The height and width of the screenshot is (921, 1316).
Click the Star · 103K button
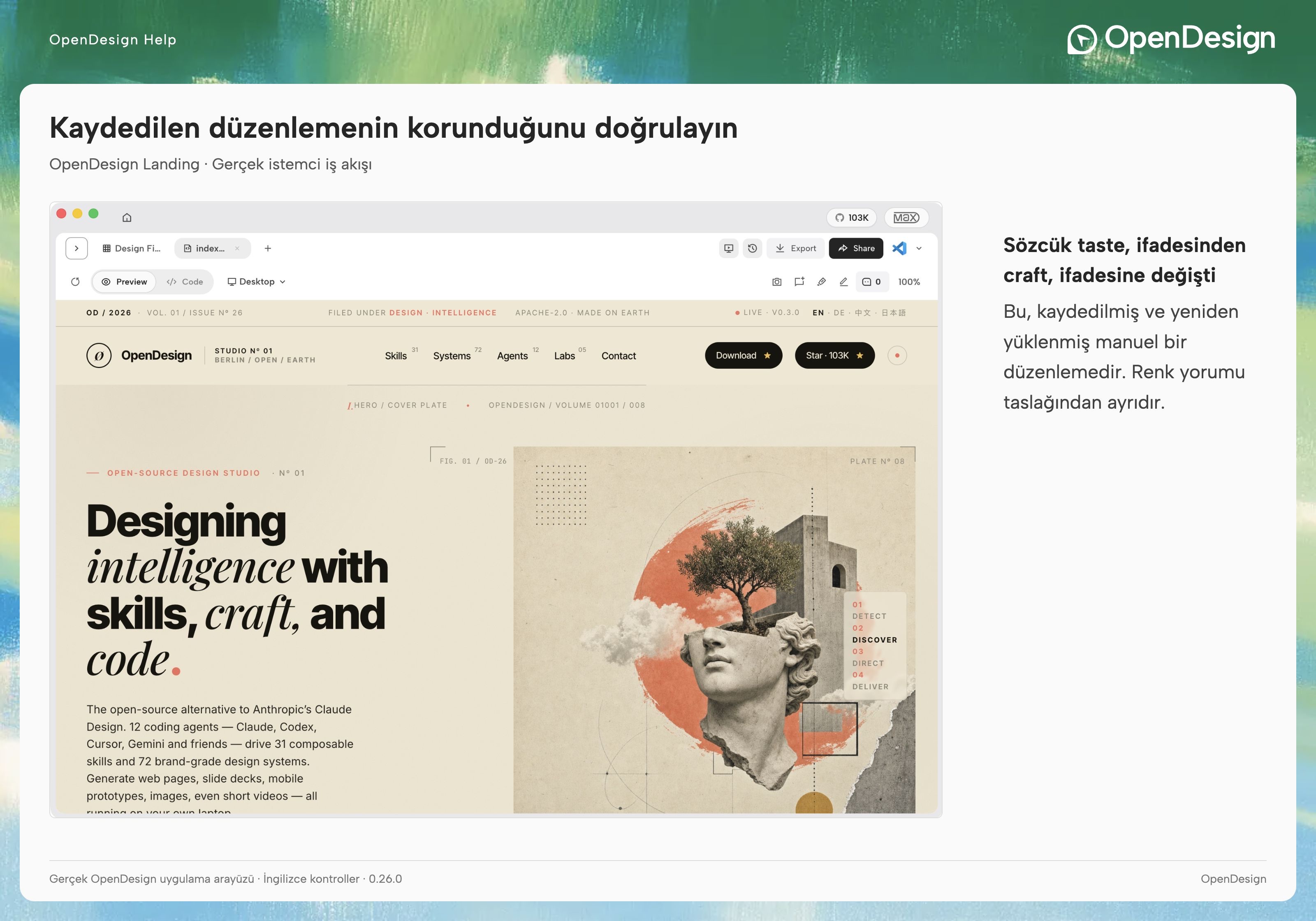coord(834,355)
